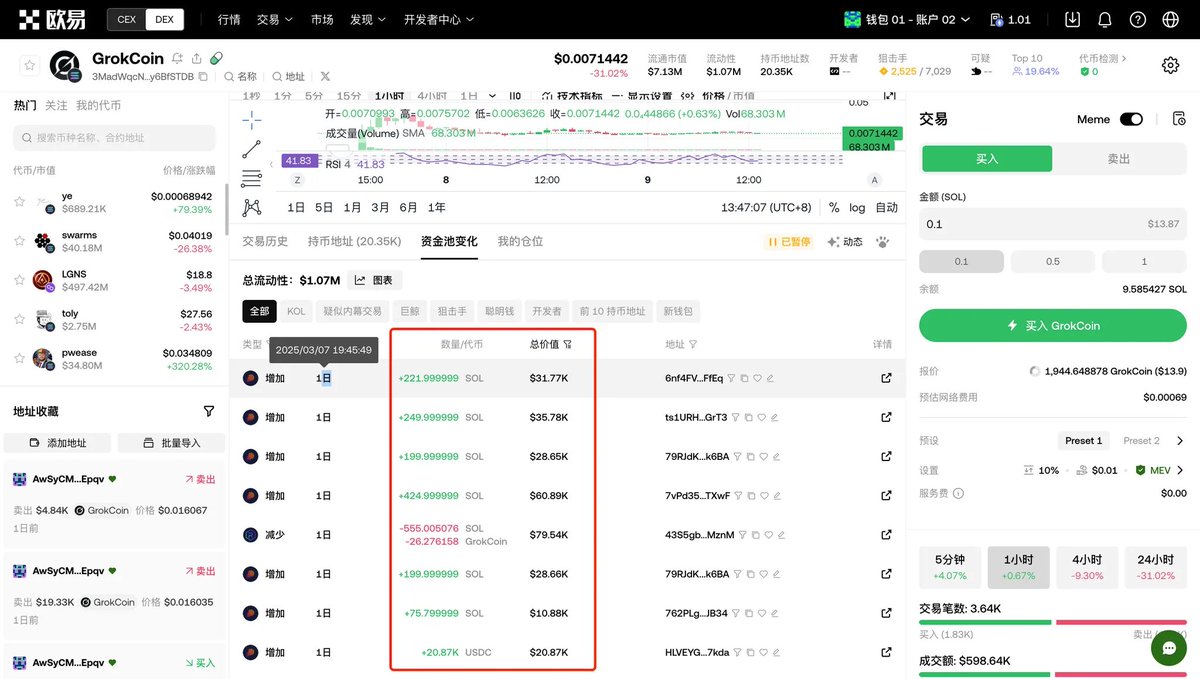Screen dimensions: 1200x679
Task: Open the settings gear in the top right
Action: (x=1171, y=64)
